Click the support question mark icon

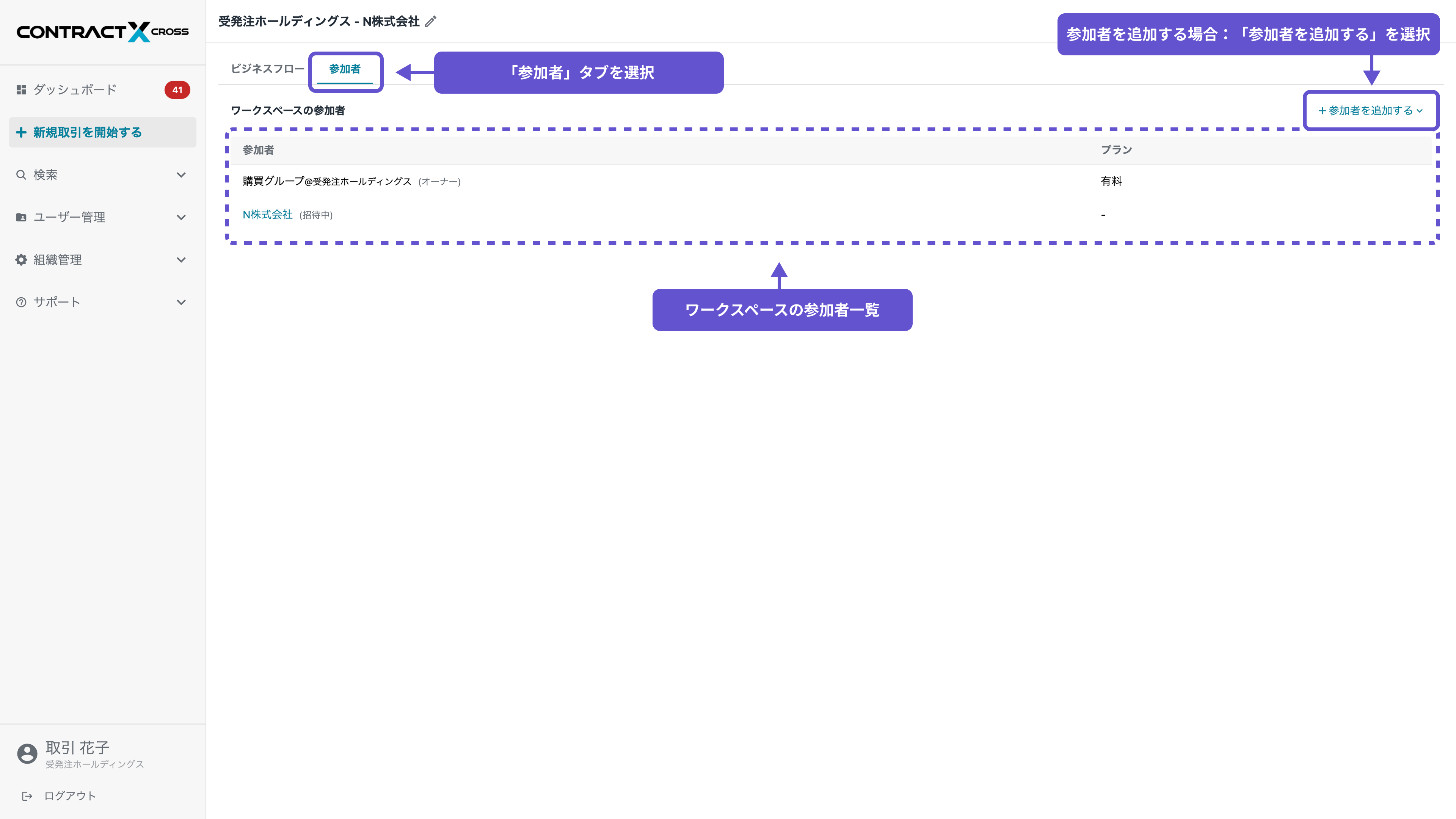coord(21,302)
